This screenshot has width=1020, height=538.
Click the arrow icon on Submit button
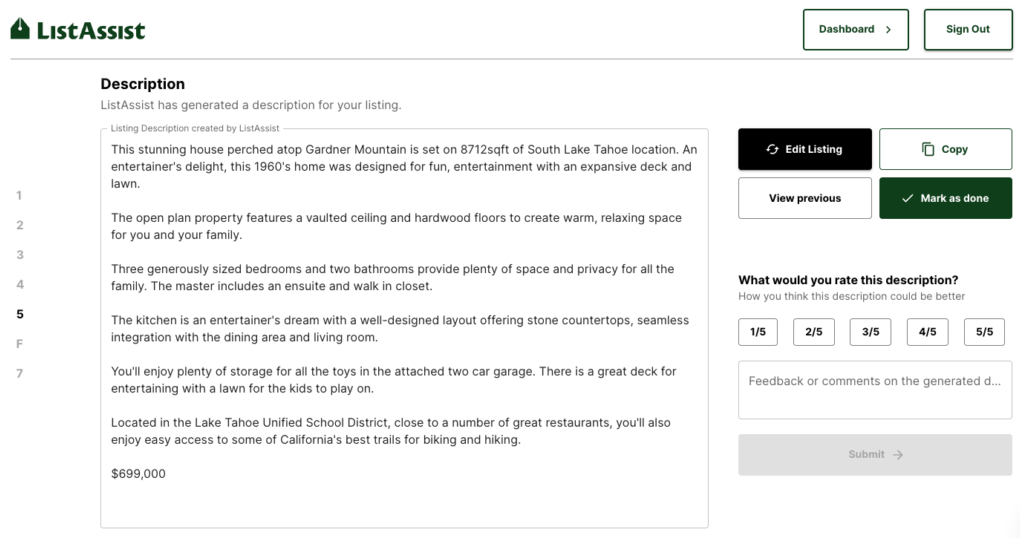898,454
